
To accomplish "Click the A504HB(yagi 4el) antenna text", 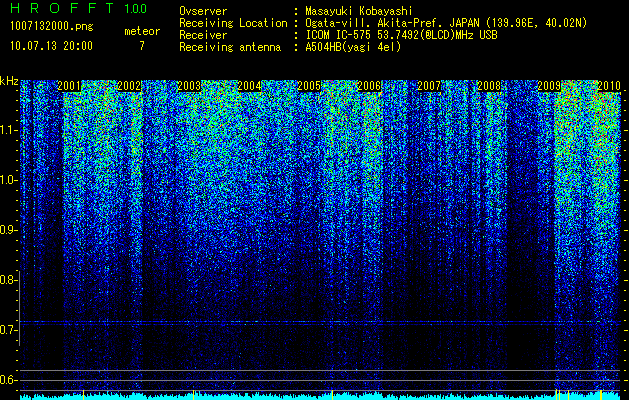I will tap(353, 47).
